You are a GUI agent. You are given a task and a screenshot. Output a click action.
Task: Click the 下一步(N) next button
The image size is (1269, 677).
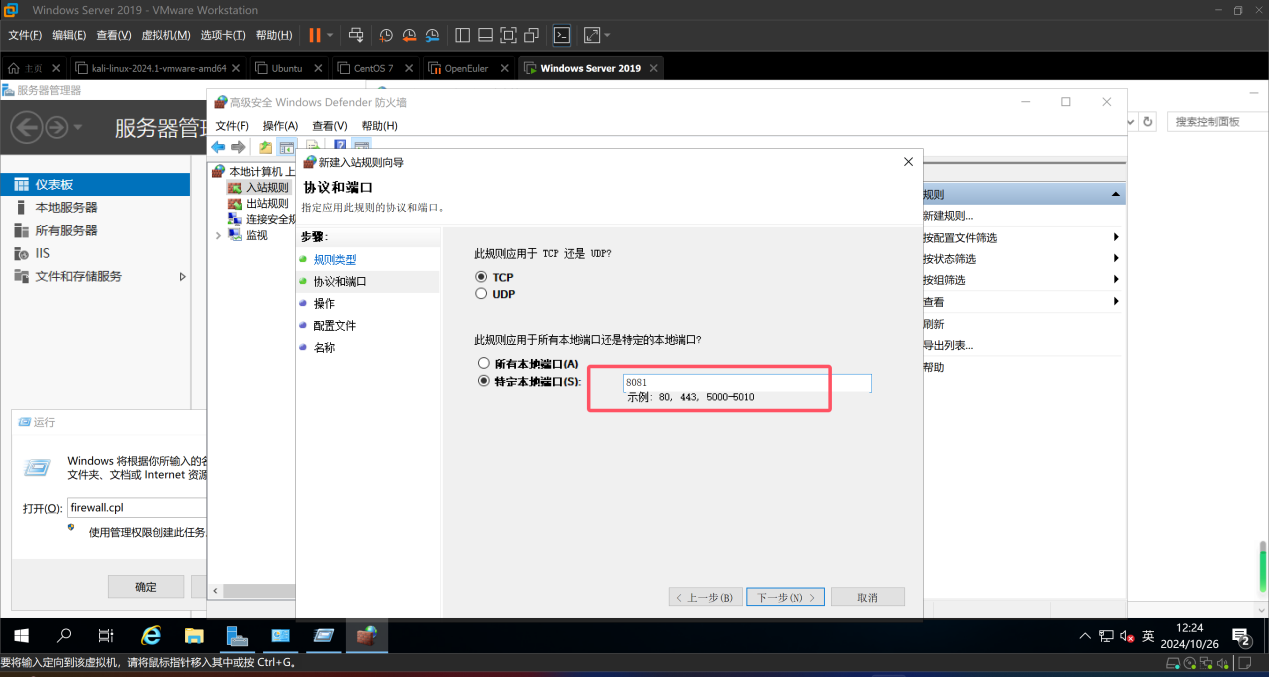point(785,597)
